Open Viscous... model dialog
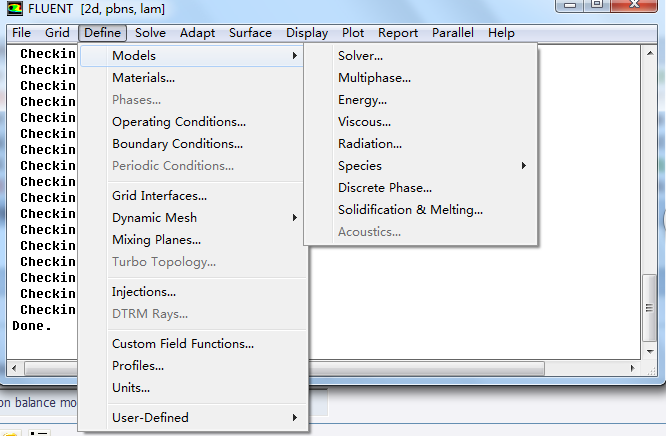This screenshot has height=436, width=666. point(420,122)
